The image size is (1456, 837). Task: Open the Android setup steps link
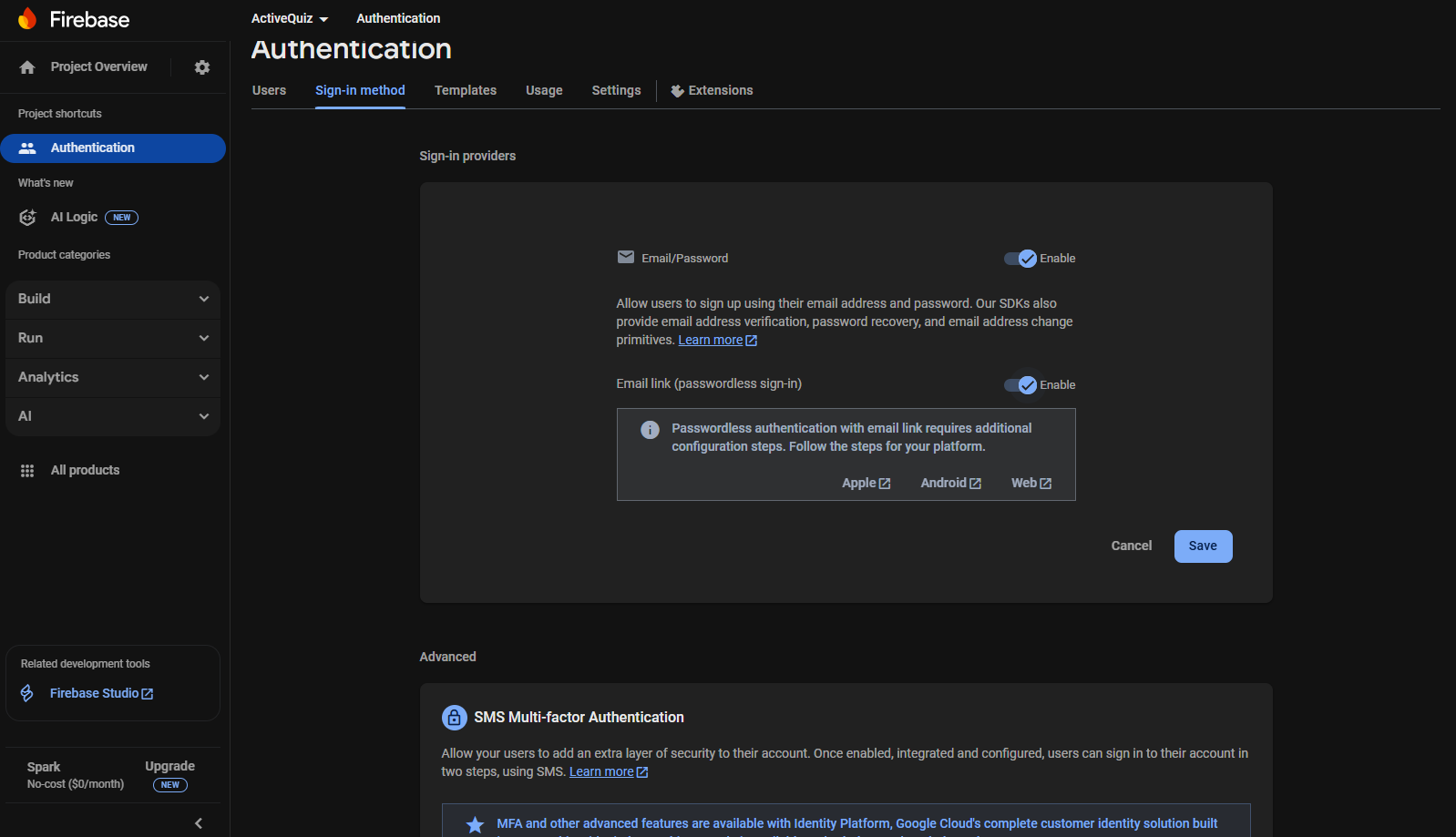click(950, 483)
